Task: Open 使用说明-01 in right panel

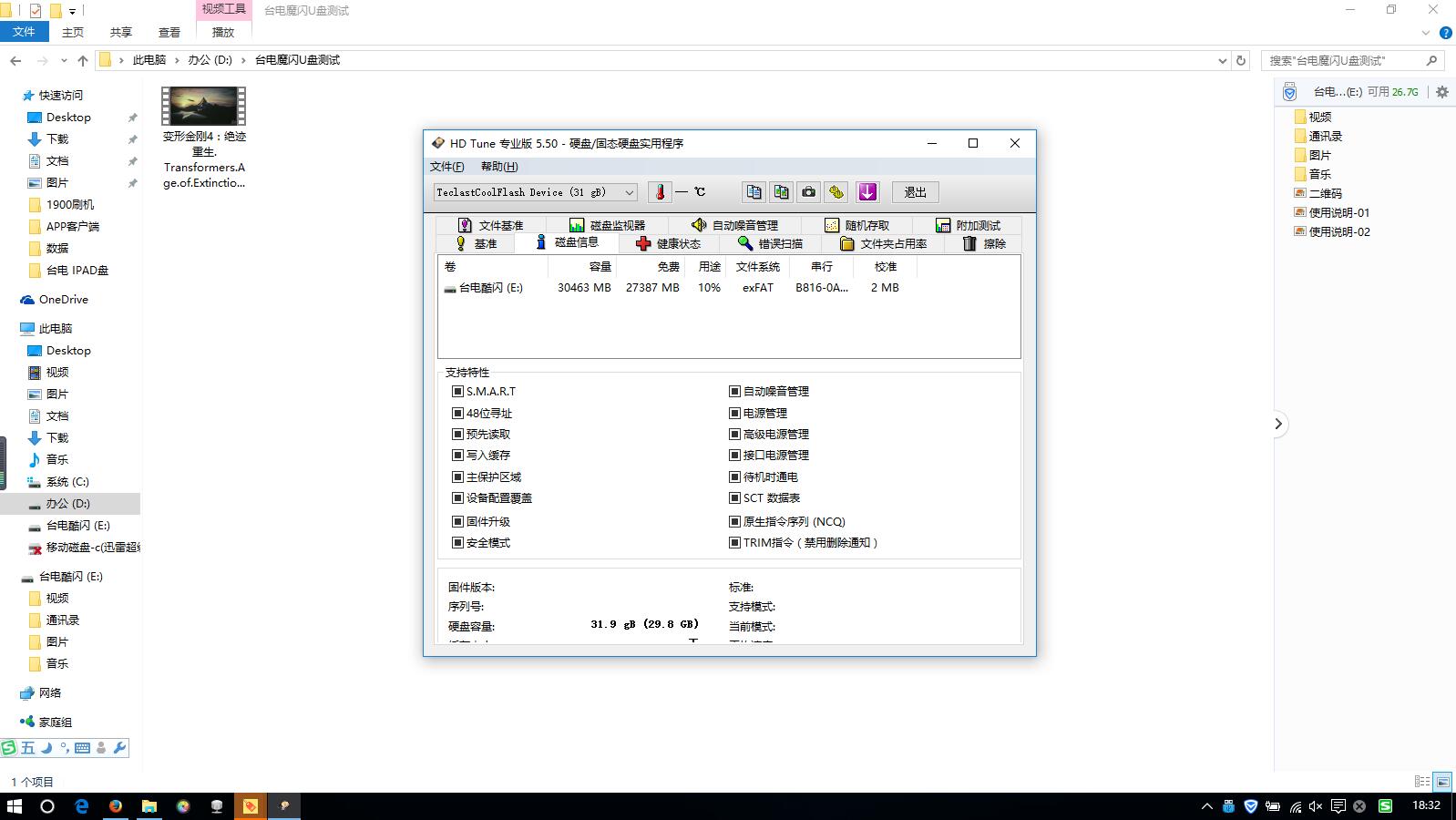Action: 1338,212
